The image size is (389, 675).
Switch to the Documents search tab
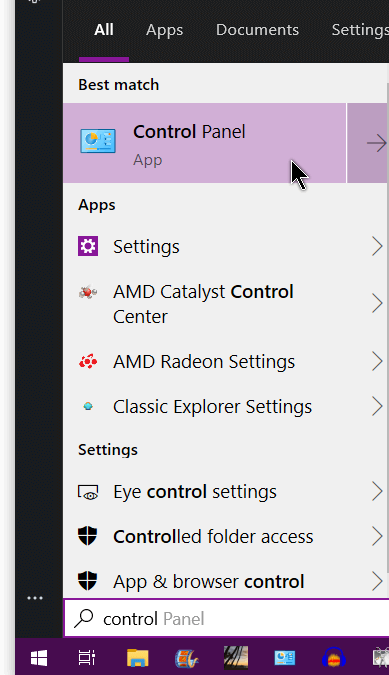coord(257,30)
